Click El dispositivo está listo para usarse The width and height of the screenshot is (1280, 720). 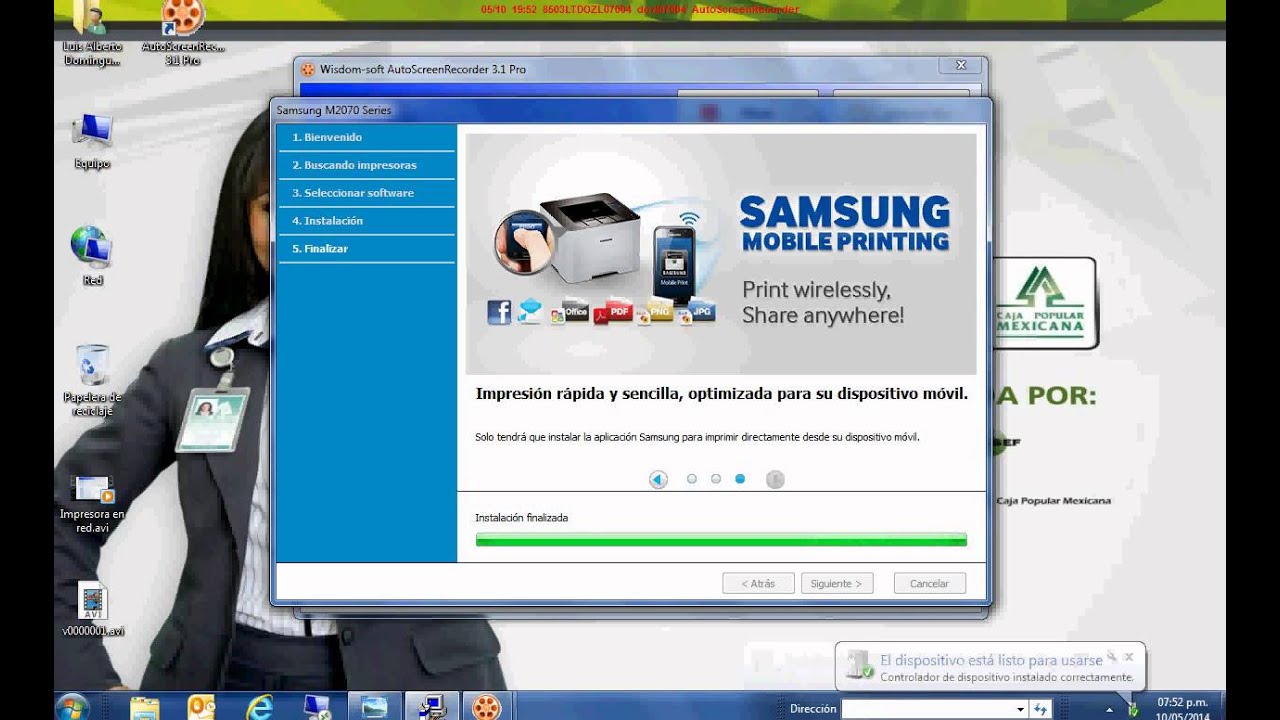pyautogui.click(x=991, y=660)
